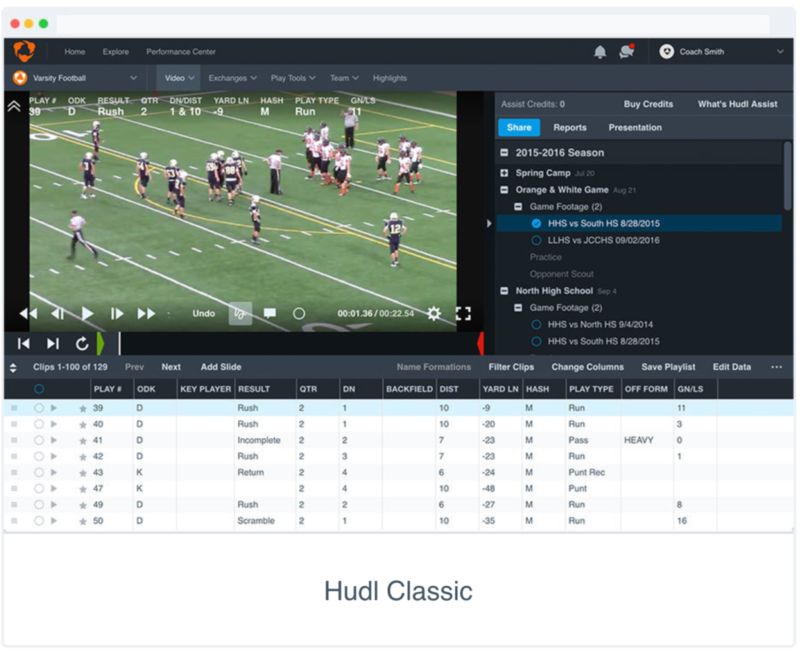This screenshot has height=657, width=800.
Task: Toggle select-all clips circle in header
Action: [39, 389]
